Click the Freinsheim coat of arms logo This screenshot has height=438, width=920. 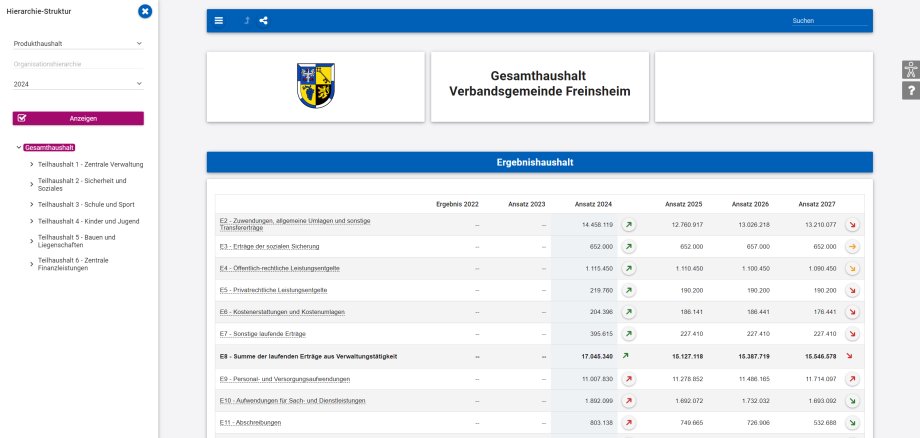click(x=316, y=86)
